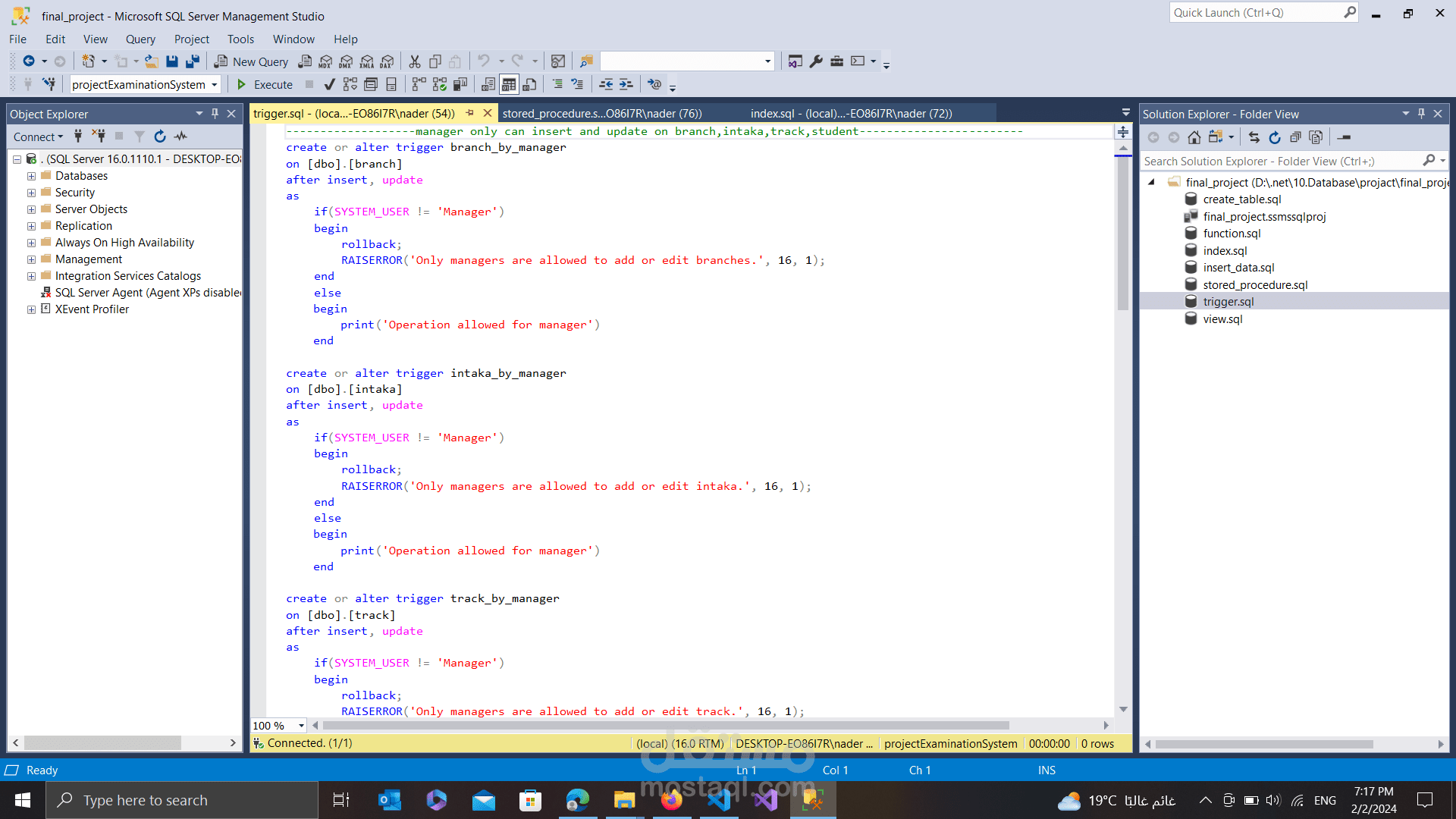Expand the Databases tree node

coord(31,176)
